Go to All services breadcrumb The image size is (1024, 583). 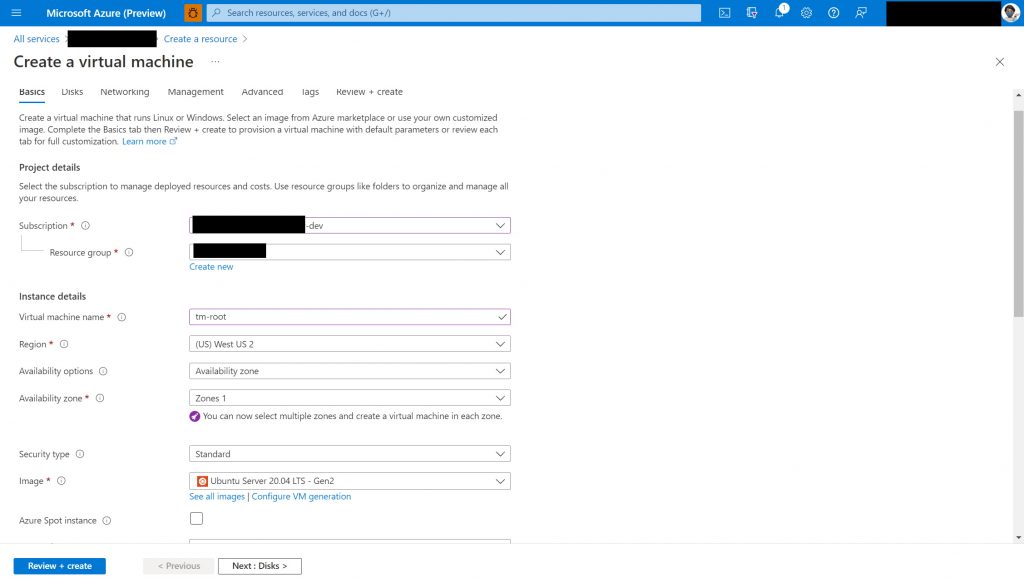[37, 39]
